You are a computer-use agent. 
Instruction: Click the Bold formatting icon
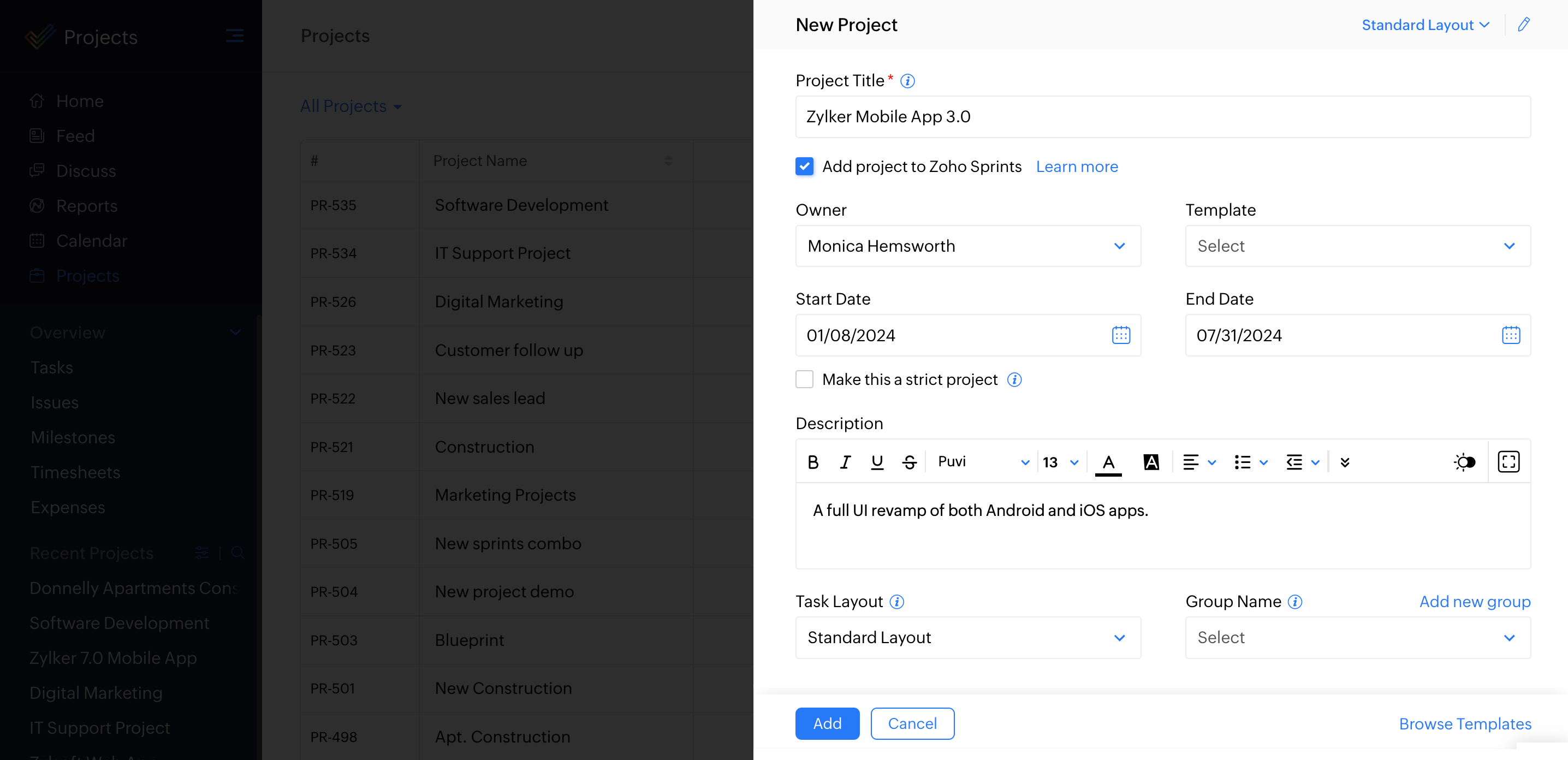tap(812, 462)
